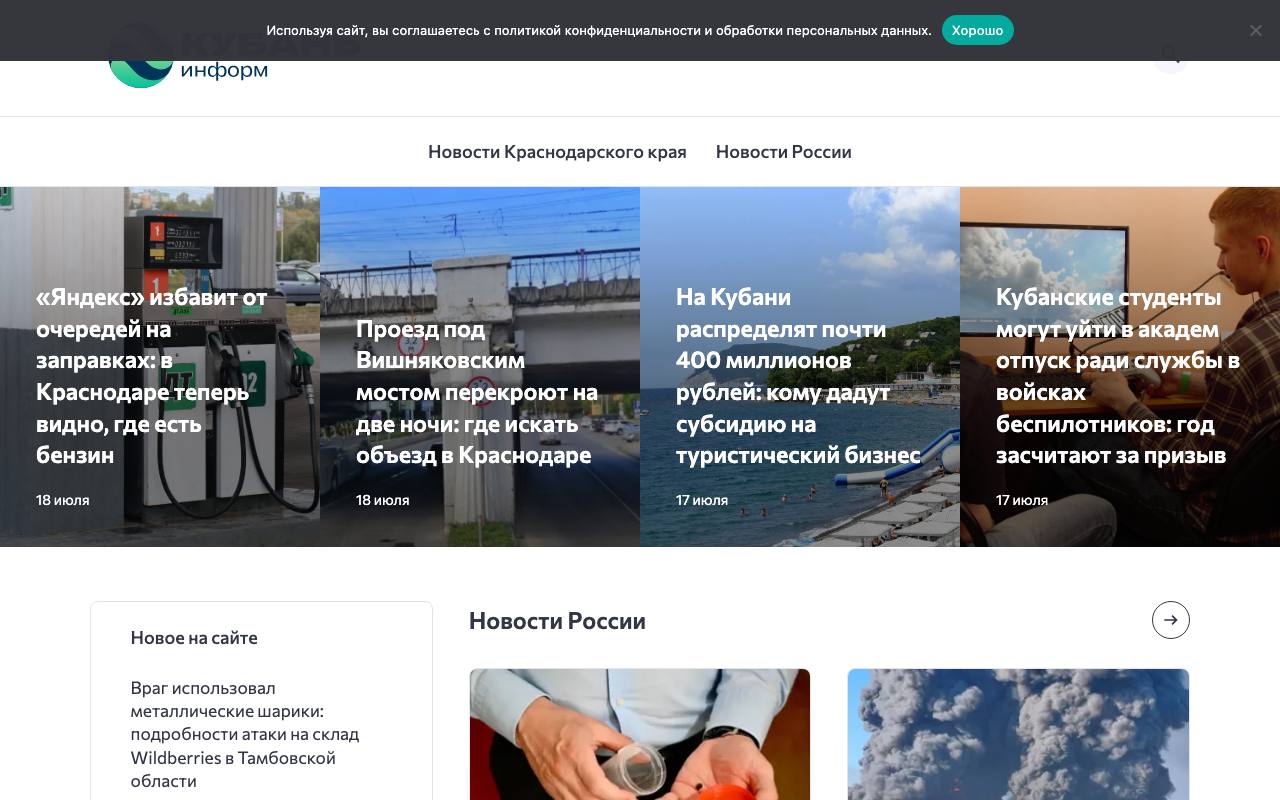Click the «Новое на сайте» sidebar heading

click(x=194, y=638)
